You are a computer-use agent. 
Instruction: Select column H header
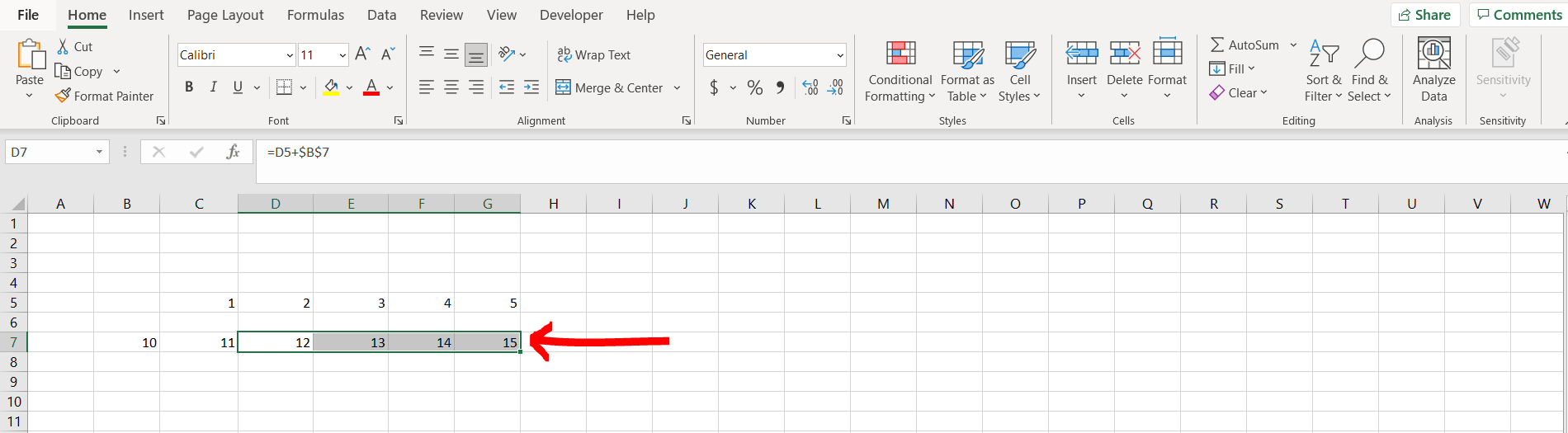553,204
